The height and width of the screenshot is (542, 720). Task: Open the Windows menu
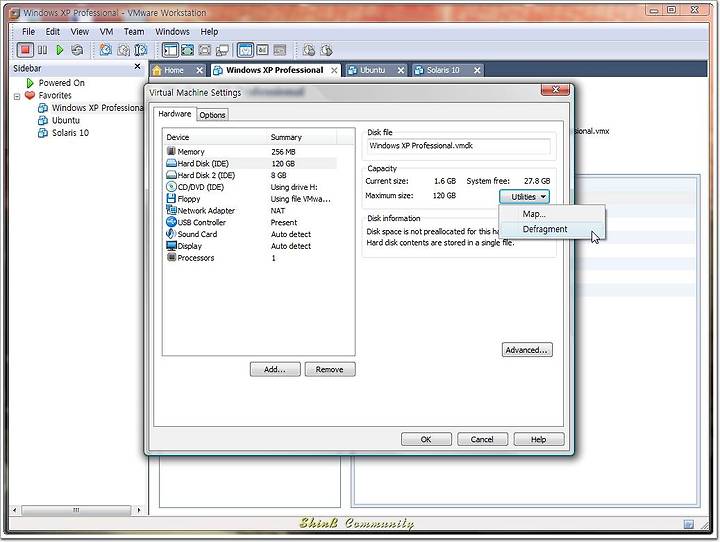tap(172, 32)
